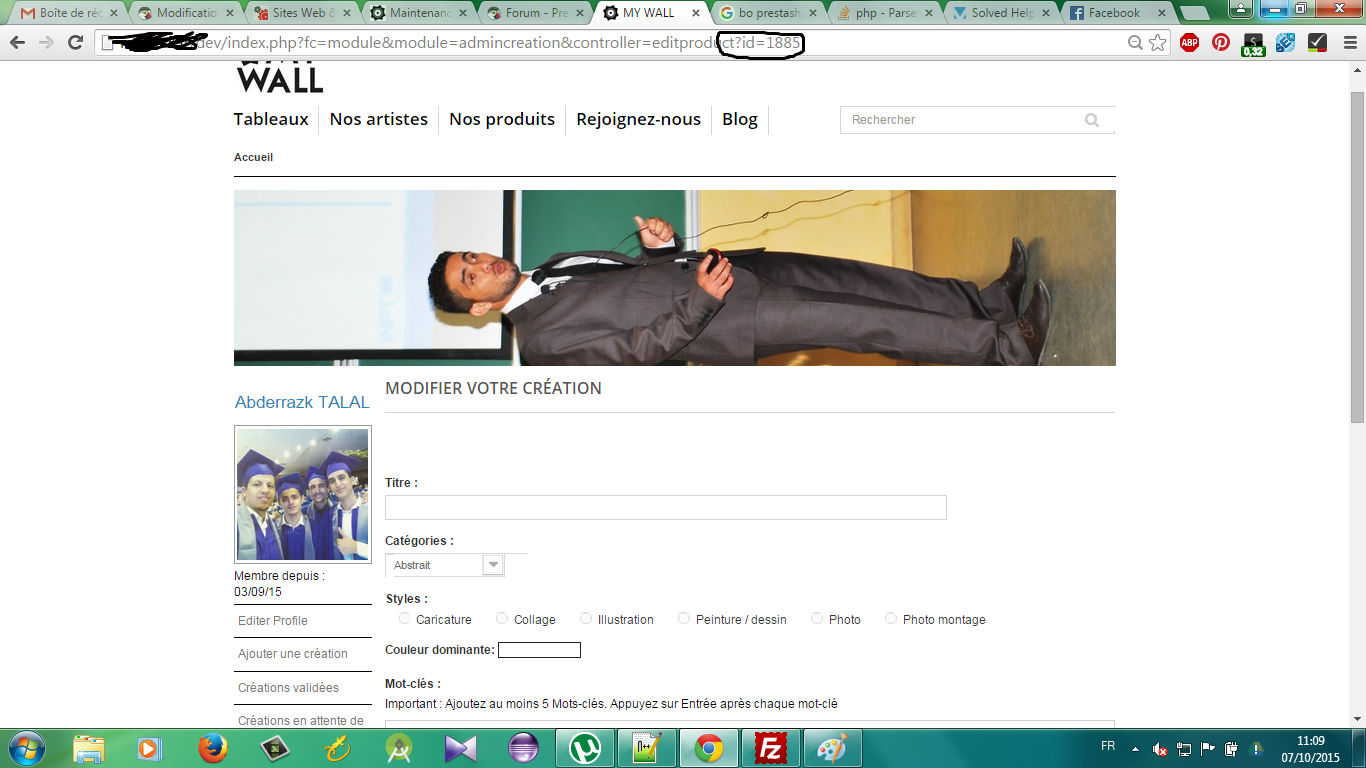Viewport: 1366px width, 768px height.
Task: Switch to the Boîte de réception Gmail tab
Action: pos(69,13)
